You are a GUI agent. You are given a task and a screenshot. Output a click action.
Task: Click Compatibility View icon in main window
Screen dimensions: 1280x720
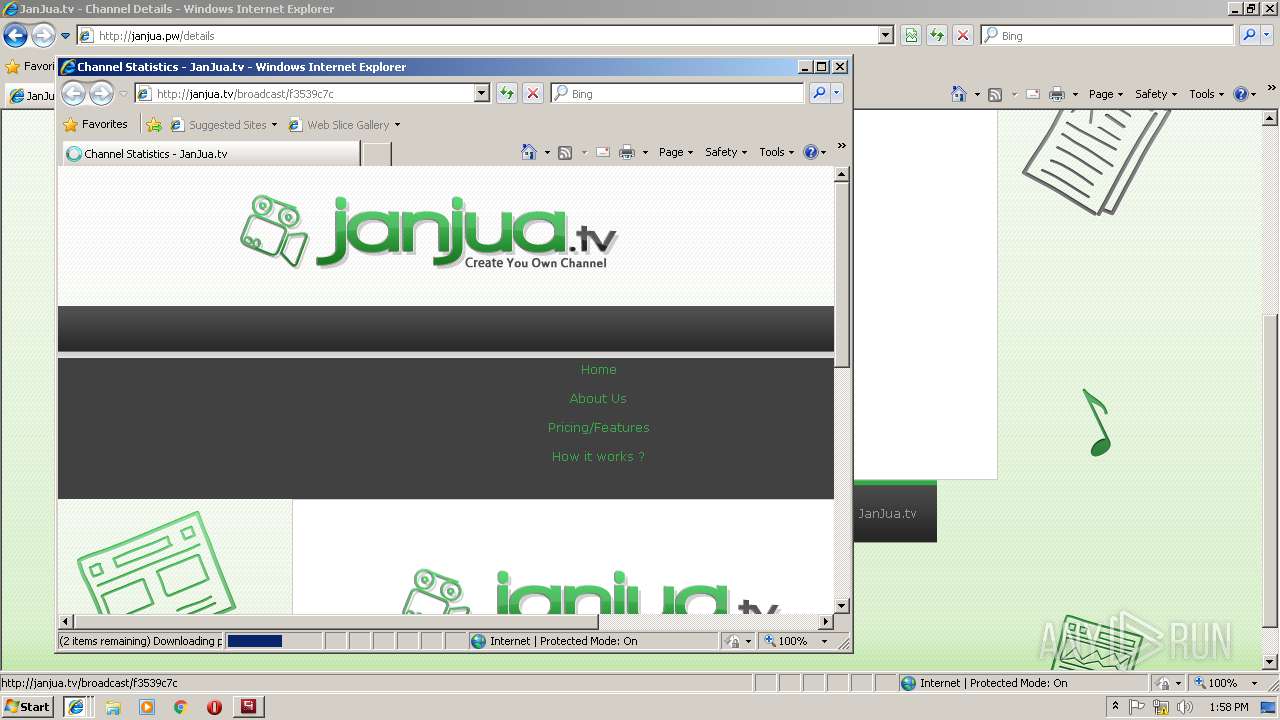coord(911,36)
